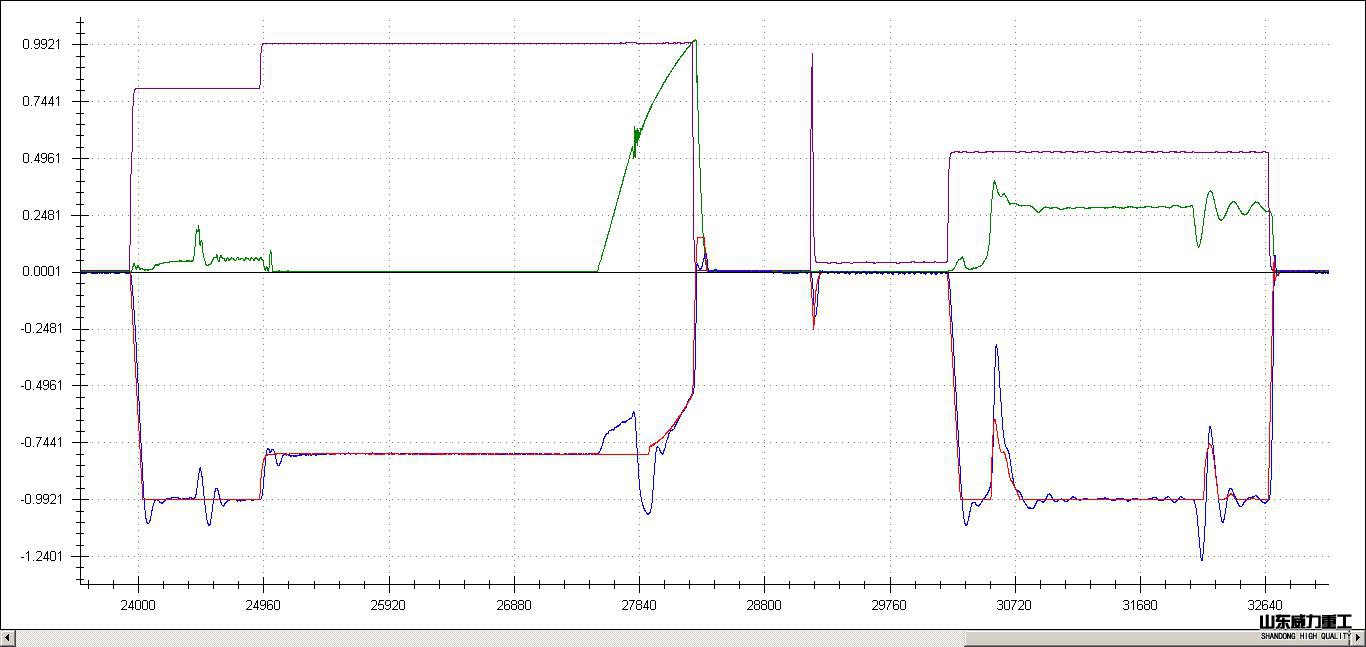Click the tall purple spike near 29200
1366x647 pixels.
[x=812, y=60]
